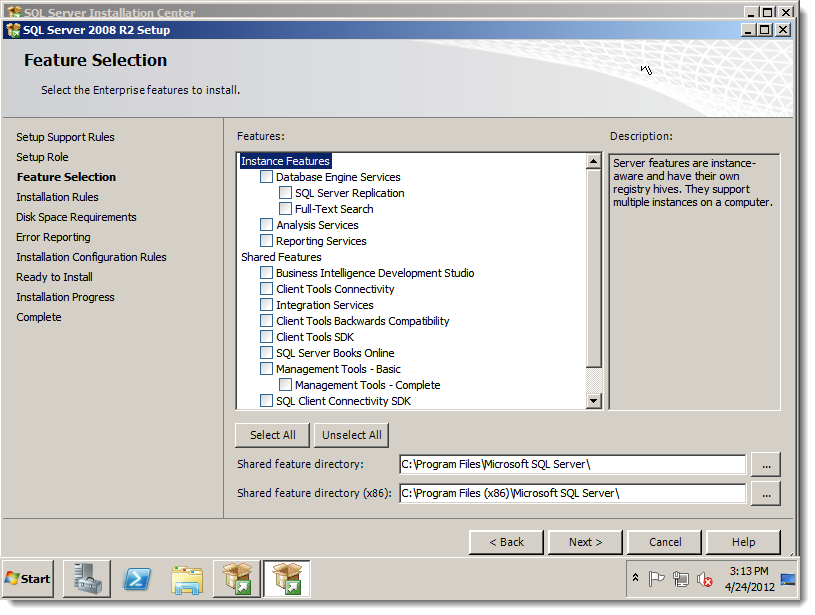815x615 pixels.
Task: Proceed with the Next button
Action: [585, 542]
